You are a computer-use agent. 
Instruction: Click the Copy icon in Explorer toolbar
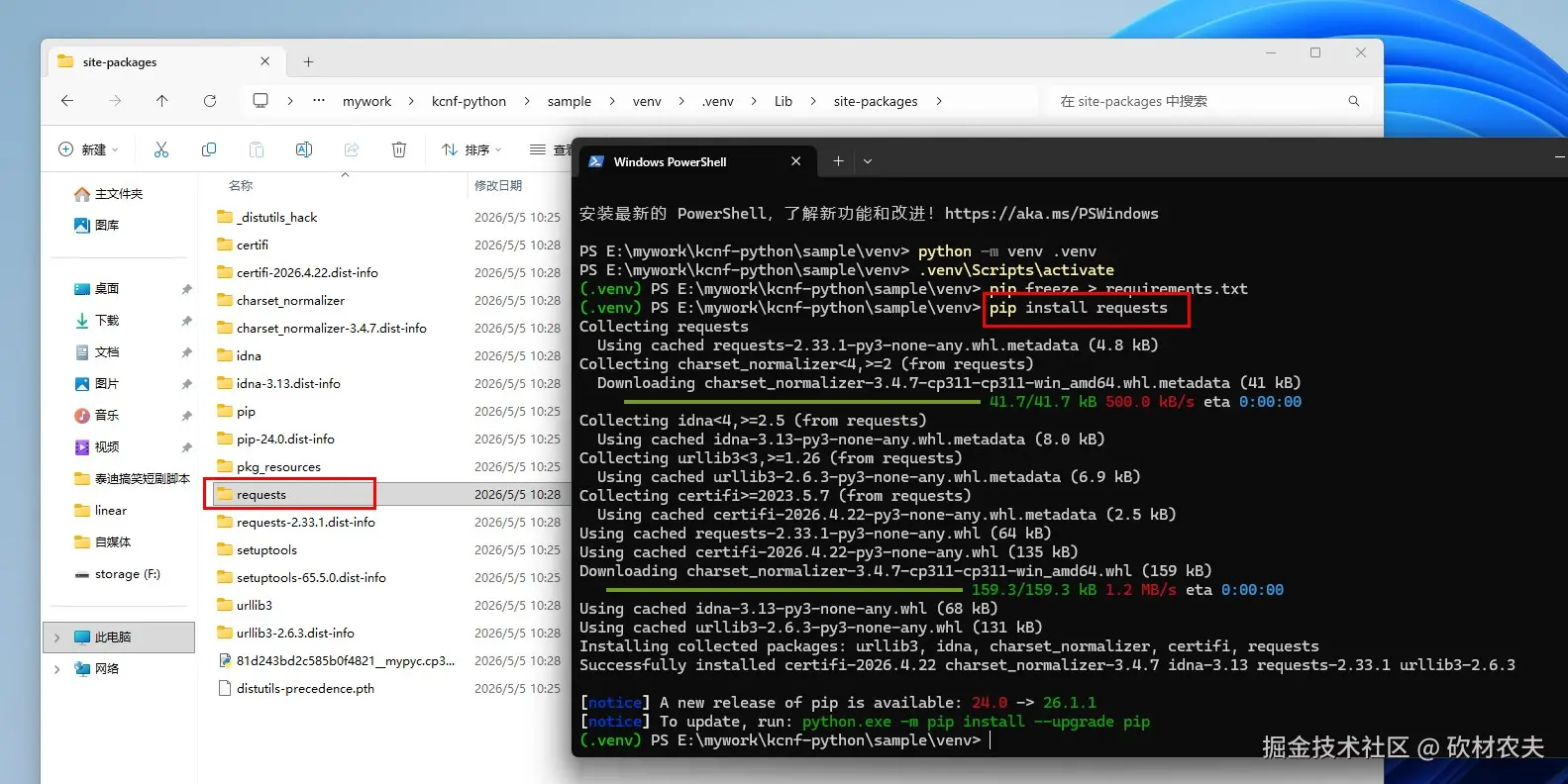(209, 149)
